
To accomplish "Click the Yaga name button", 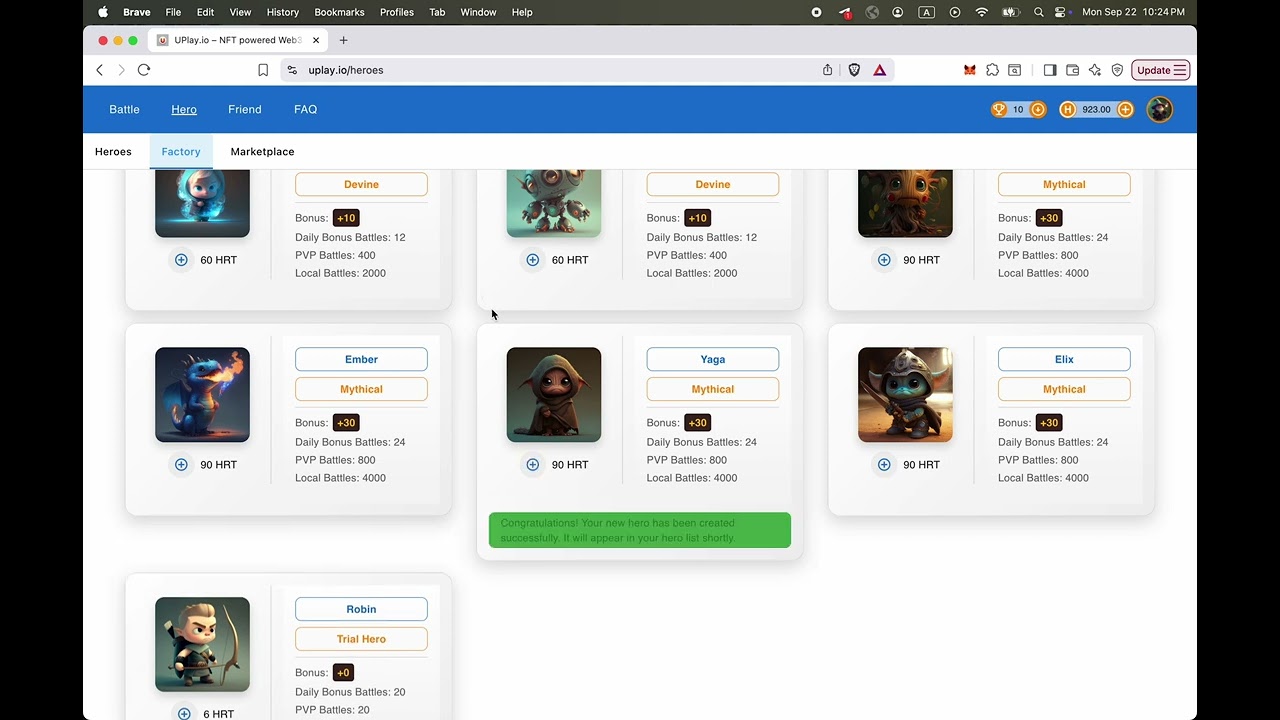I will pyautogui.click(x=713, y=359).
